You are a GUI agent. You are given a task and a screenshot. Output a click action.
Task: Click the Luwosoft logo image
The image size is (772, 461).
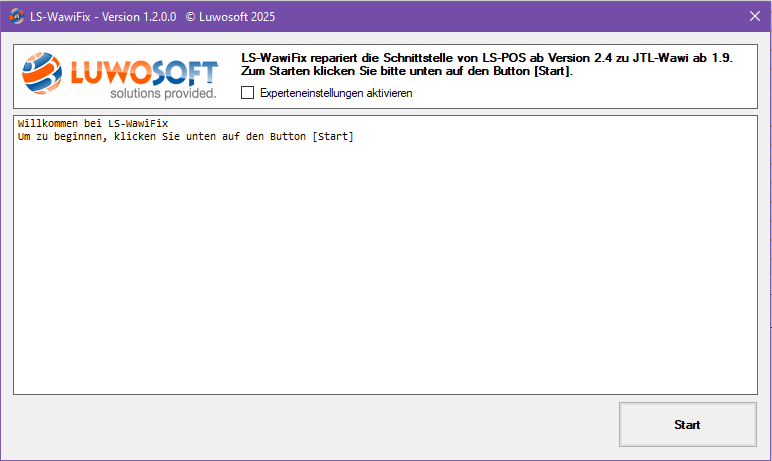coord(120,75)
